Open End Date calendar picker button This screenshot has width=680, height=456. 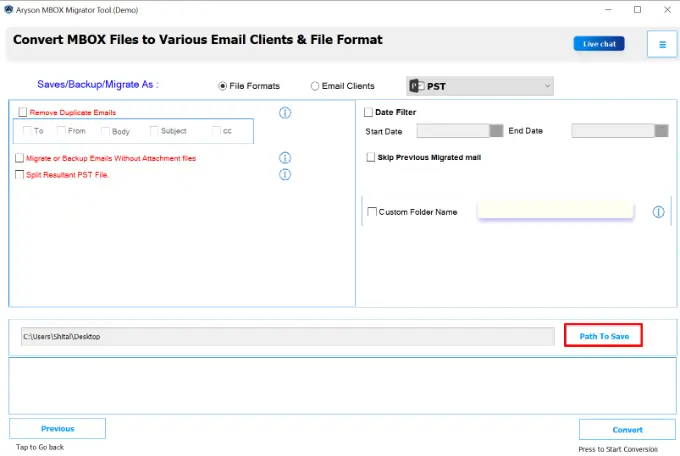661,131
